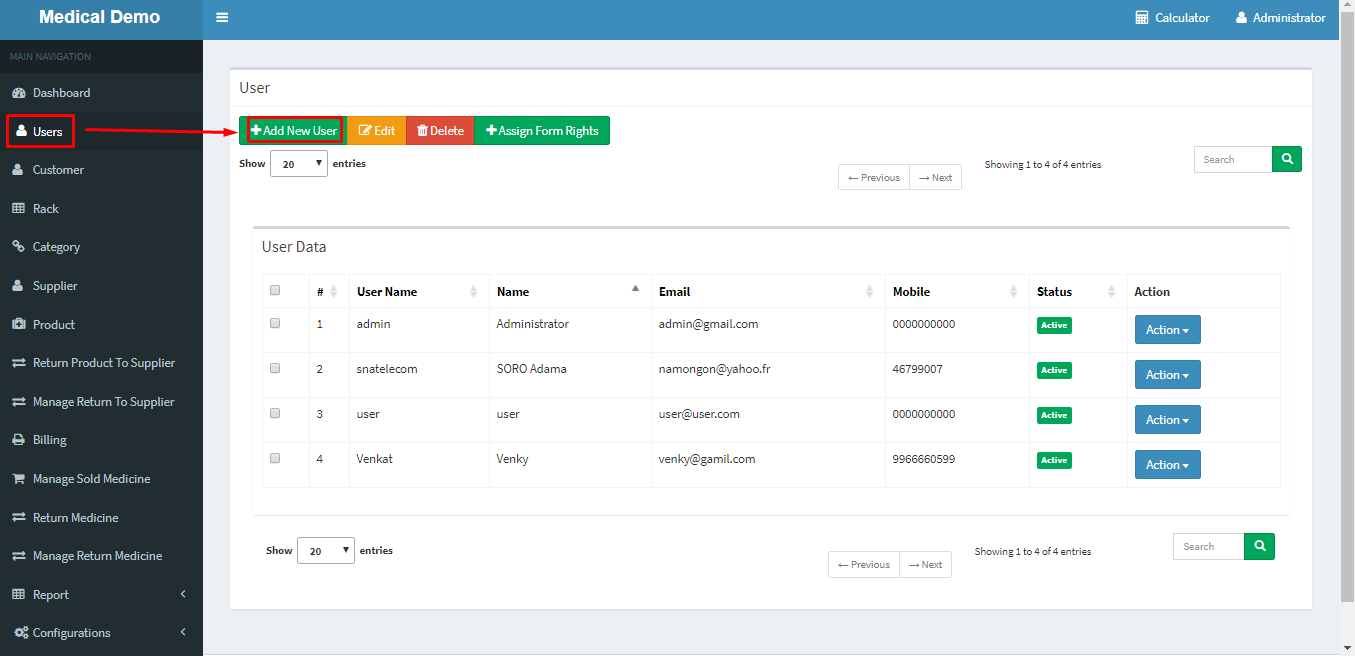
Task: Check the select-all header checkbox
Action: pyautogui.click(x=275, y=291)
